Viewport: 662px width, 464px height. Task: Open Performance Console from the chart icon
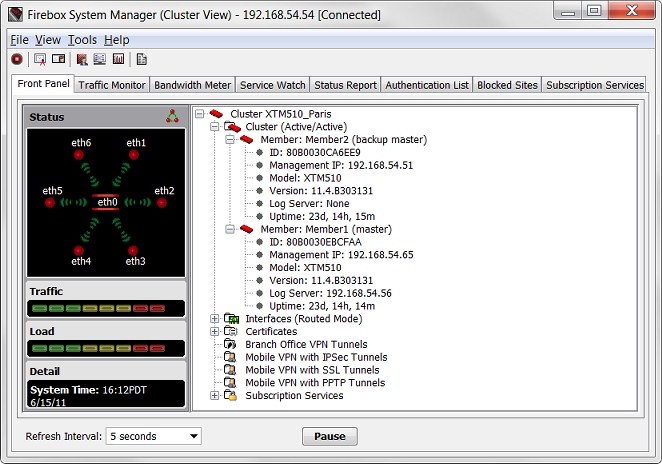[118, 59]
